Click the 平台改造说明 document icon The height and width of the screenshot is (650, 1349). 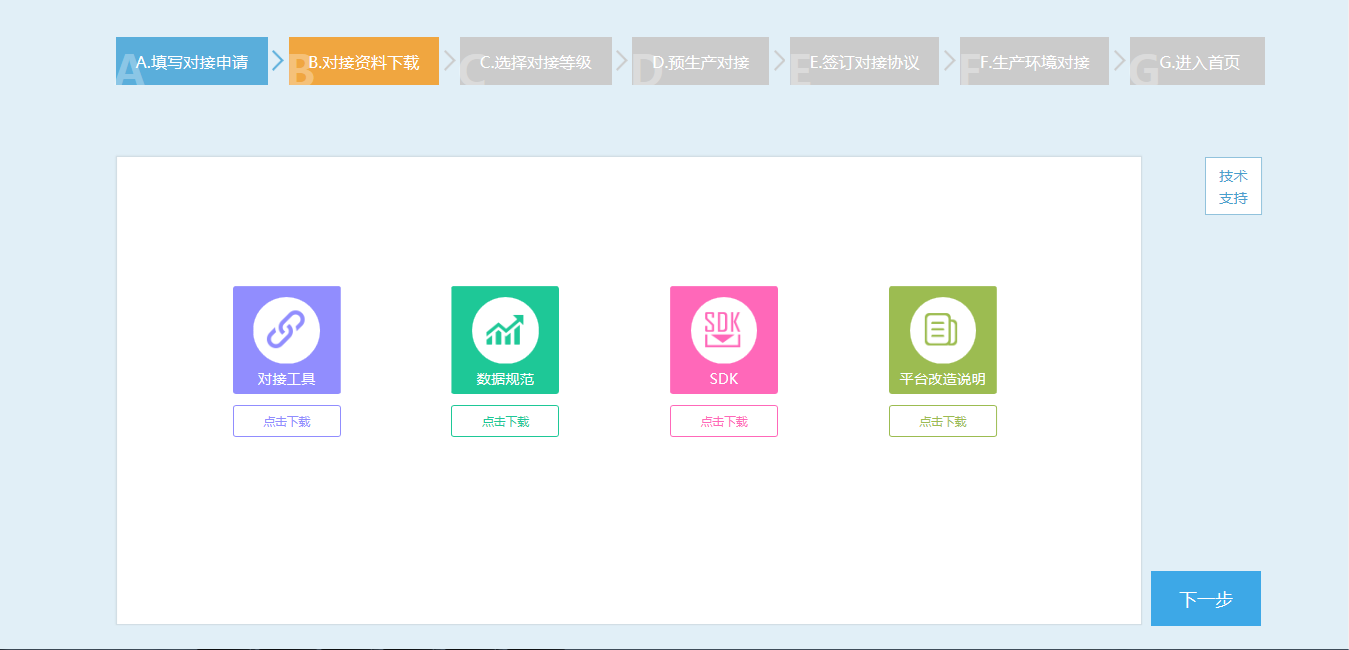pos(942,330)
